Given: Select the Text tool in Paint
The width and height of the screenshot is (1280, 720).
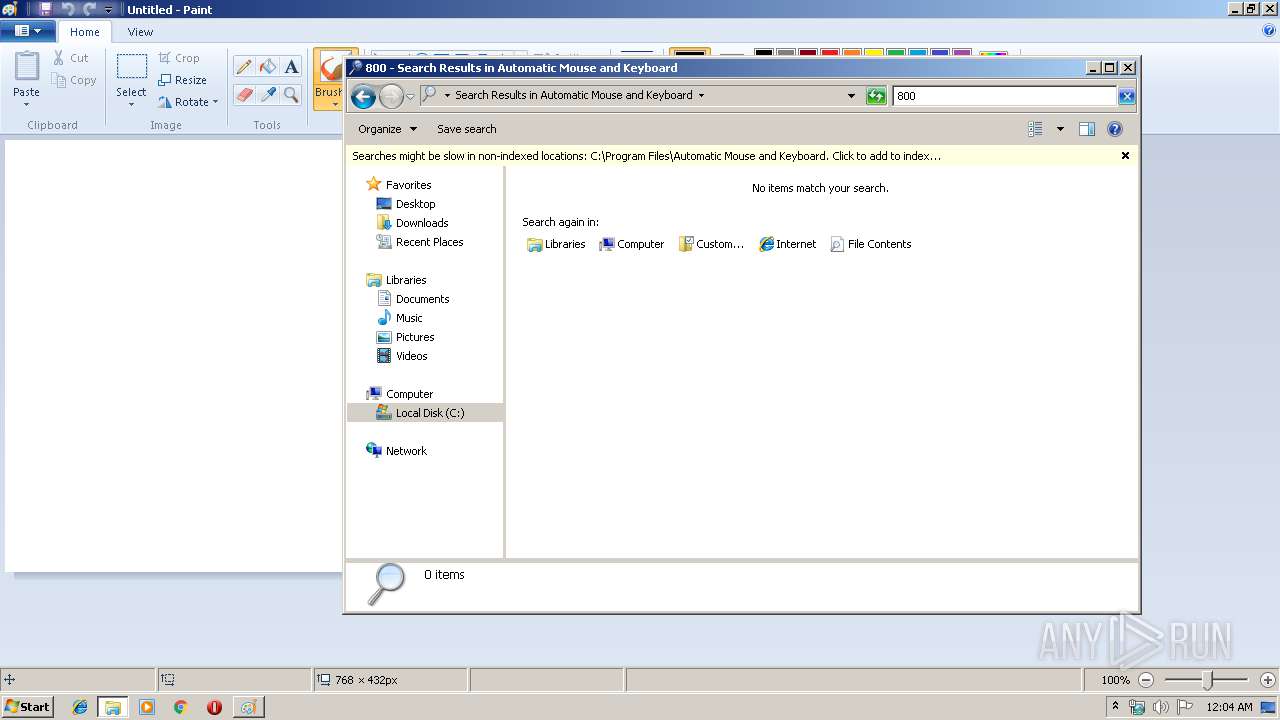Looking at the screenshot, I should pos(291,67).
